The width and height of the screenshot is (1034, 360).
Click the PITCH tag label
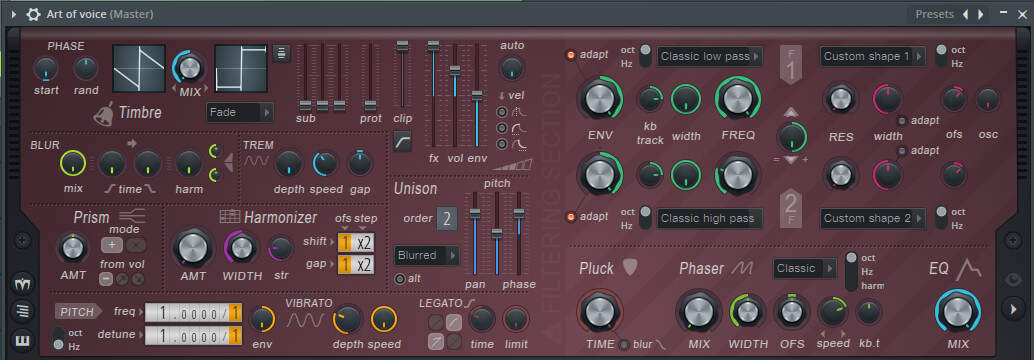pos(78,312)
